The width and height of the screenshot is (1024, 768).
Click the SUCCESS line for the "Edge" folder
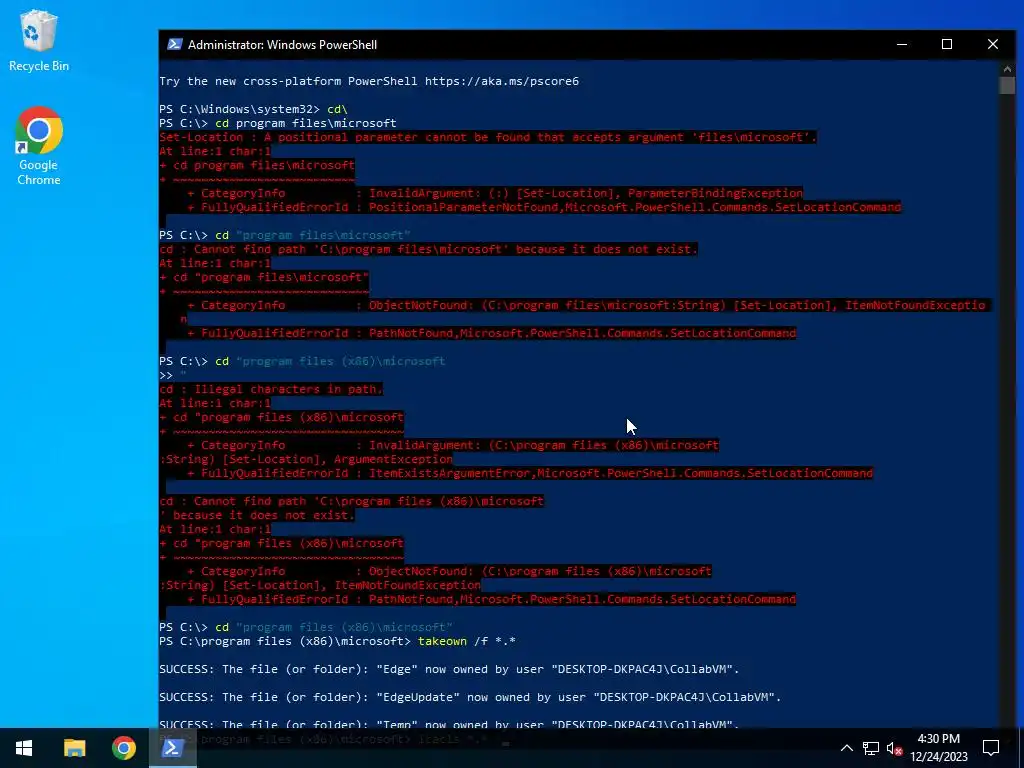[449, 669]
